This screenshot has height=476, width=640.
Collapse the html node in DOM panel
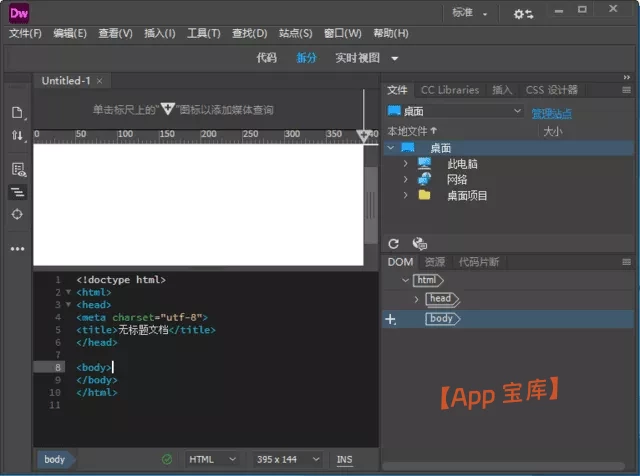[405, 280]
